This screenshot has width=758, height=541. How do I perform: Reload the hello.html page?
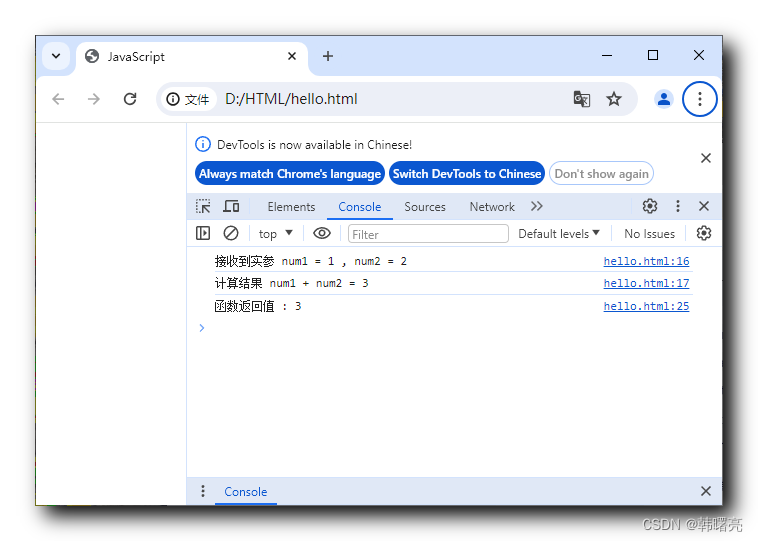tap(130, 99)
